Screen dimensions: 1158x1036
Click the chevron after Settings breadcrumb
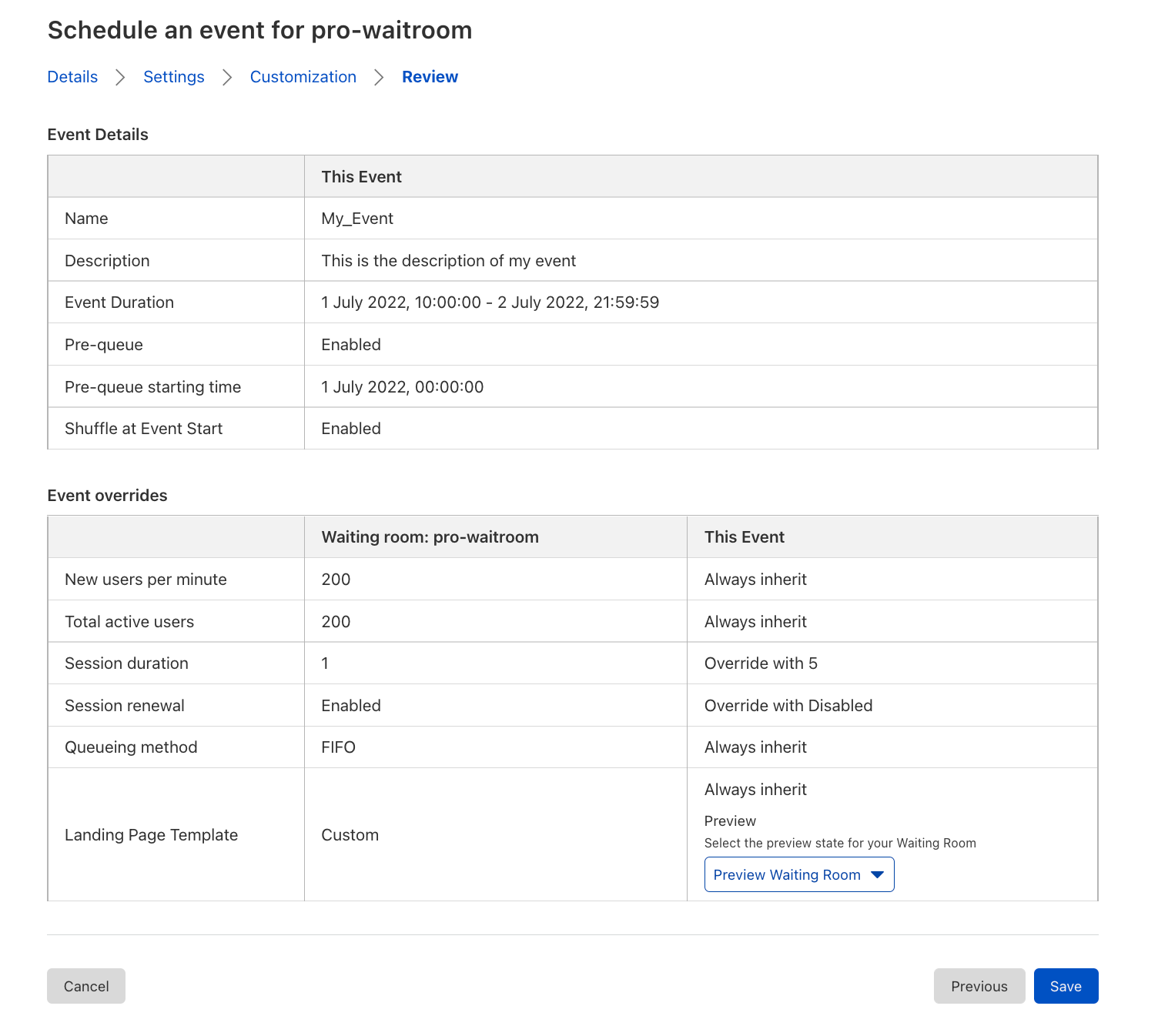(227, 77)
